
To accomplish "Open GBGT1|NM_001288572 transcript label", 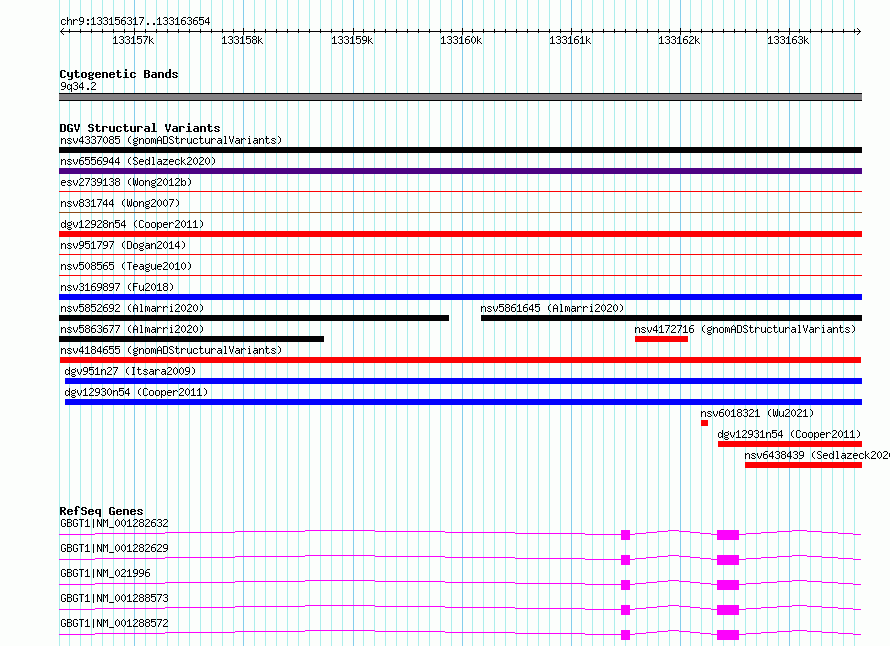I will point(114,623).
